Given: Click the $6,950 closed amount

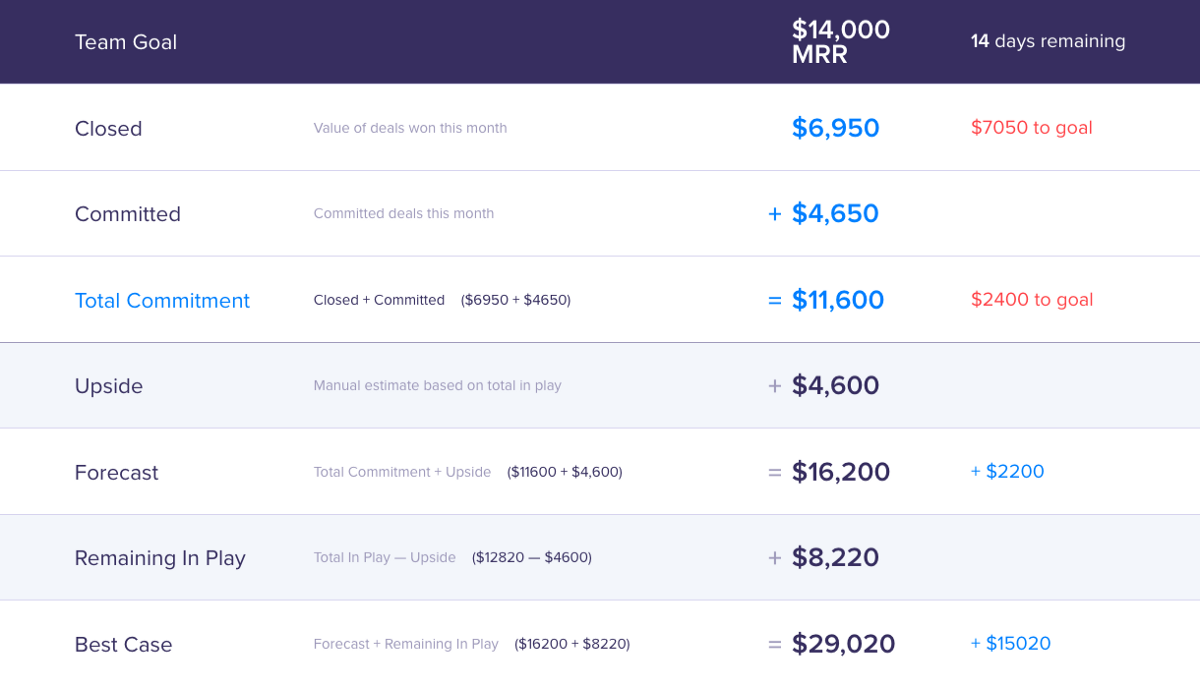Looking at the screenshot, I should [836, 128].
